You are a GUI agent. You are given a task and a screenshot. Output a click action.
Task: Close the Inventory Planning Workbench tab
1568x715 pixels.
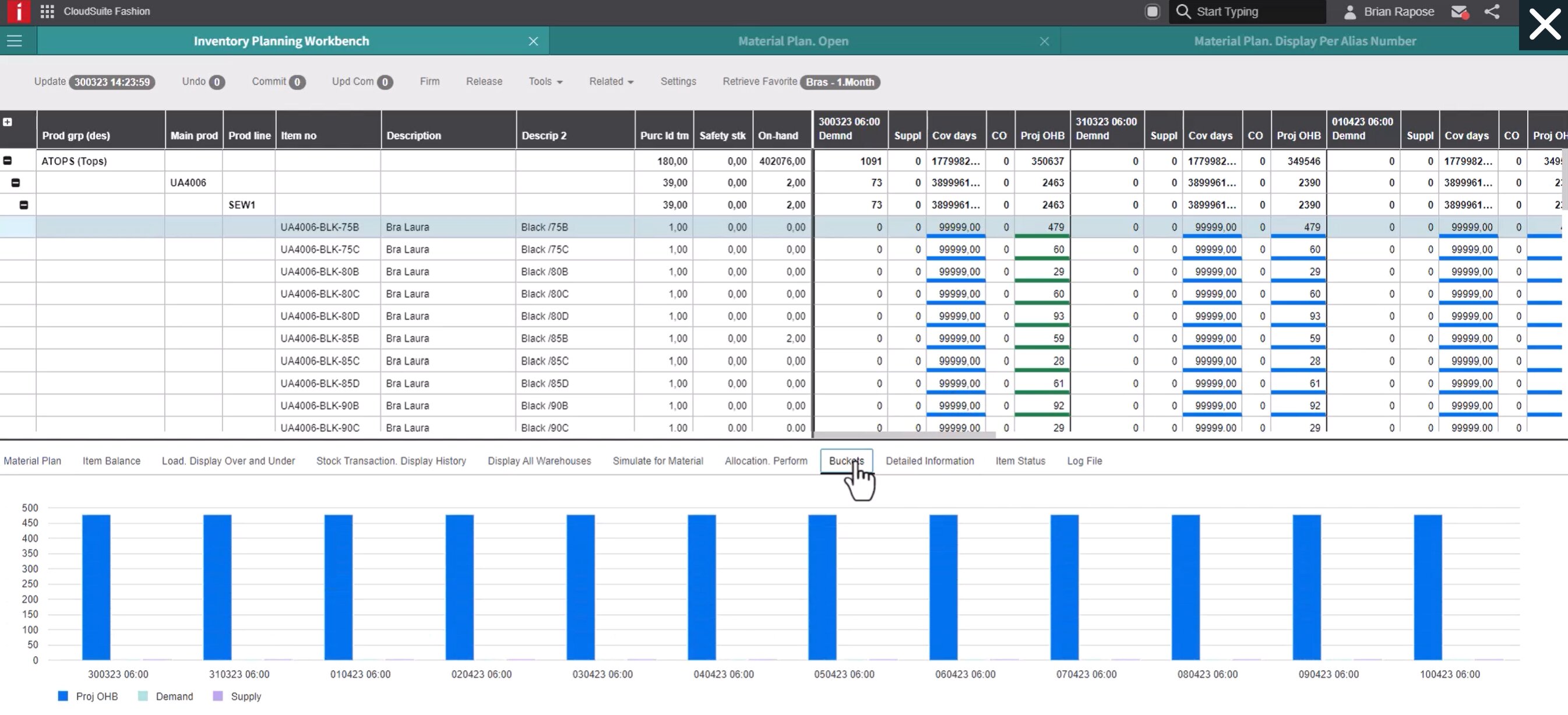click(533, 41)
